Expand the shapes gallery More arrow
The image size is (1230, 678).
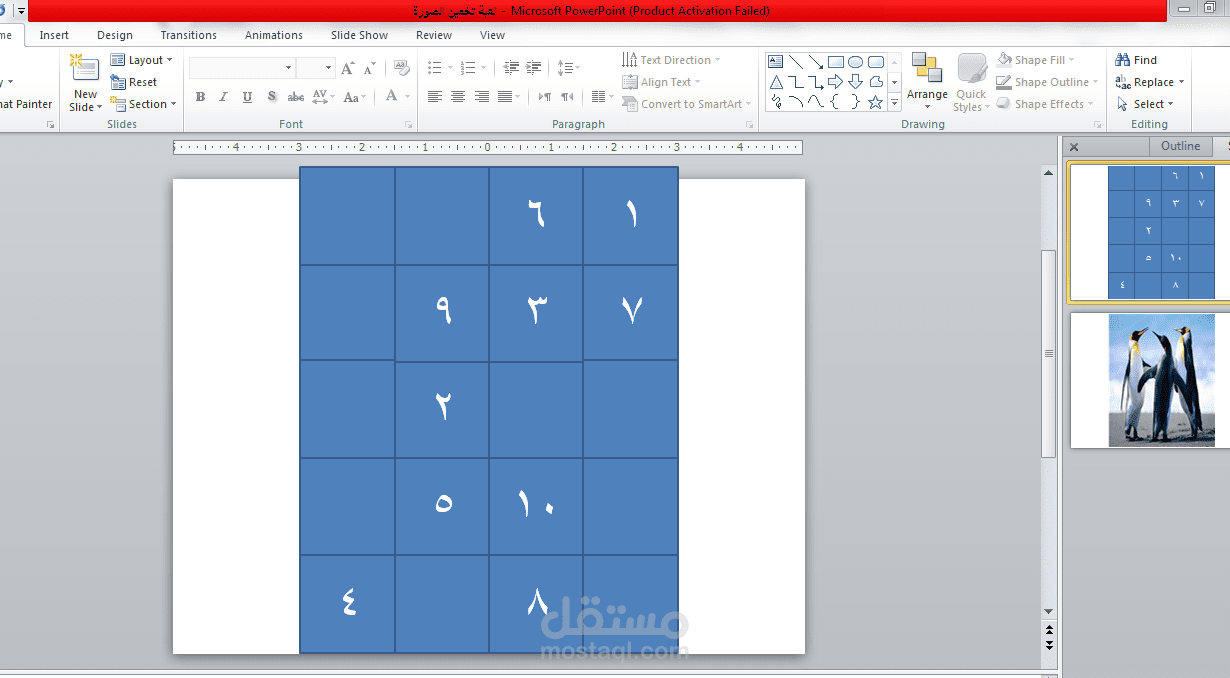pos(895,103)
